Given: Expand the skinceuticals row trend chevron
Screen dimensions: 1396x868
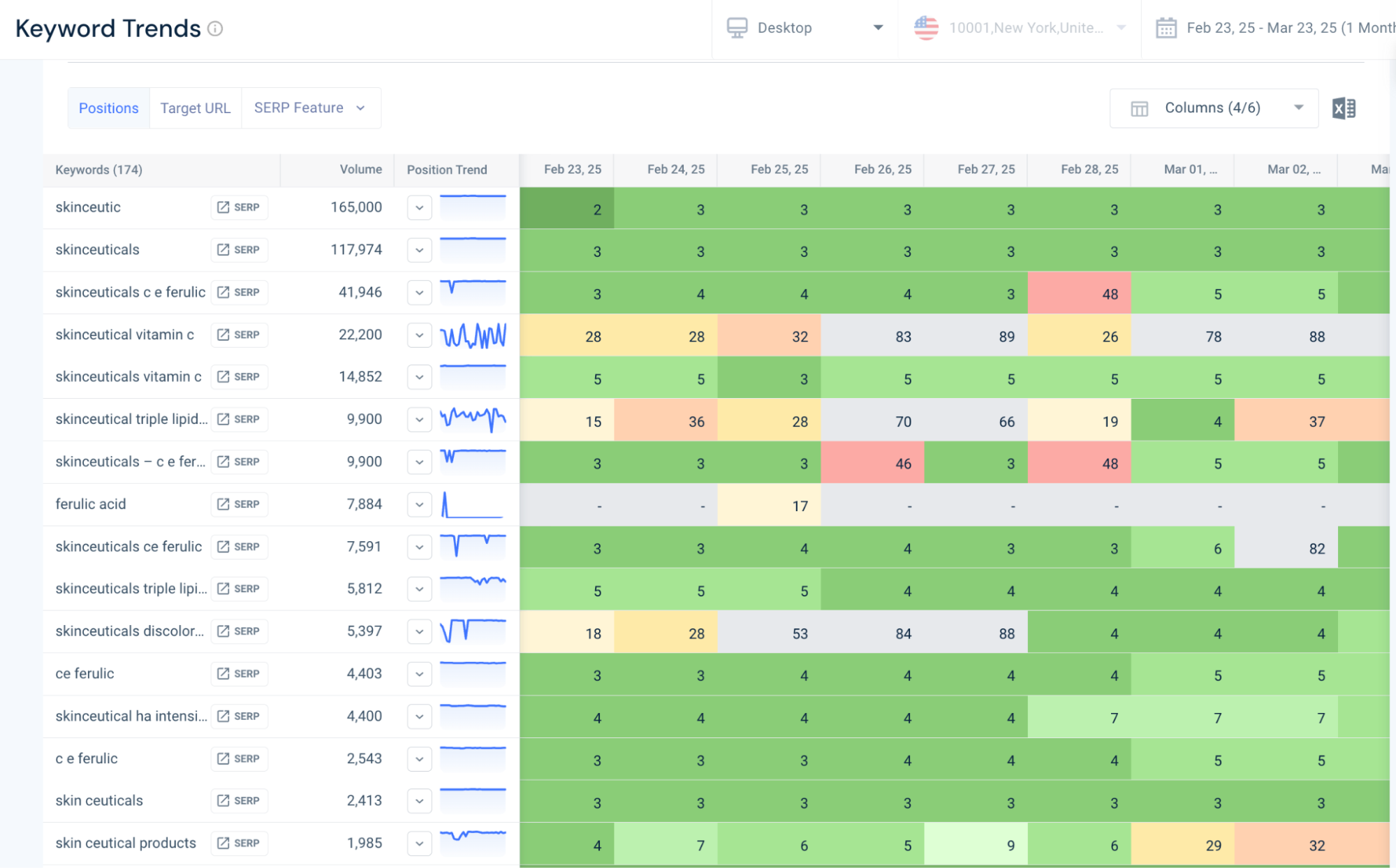Looking at the screenshot, I should [x=419, y=250].
